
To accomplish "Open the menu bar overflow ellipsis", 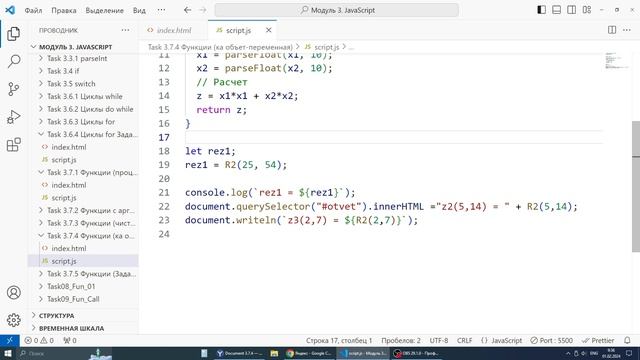I will pos(162,10).
